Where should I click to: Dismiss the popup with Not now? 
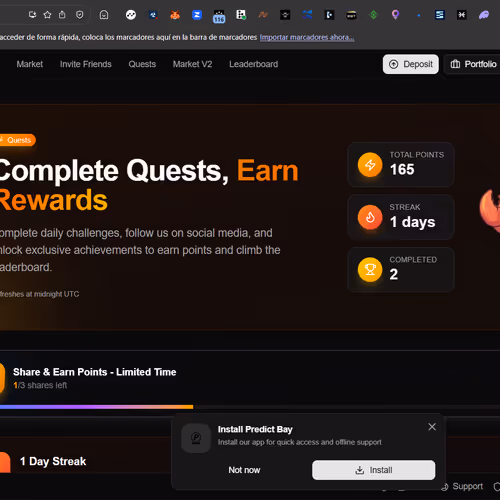click(x=244, y=470)
